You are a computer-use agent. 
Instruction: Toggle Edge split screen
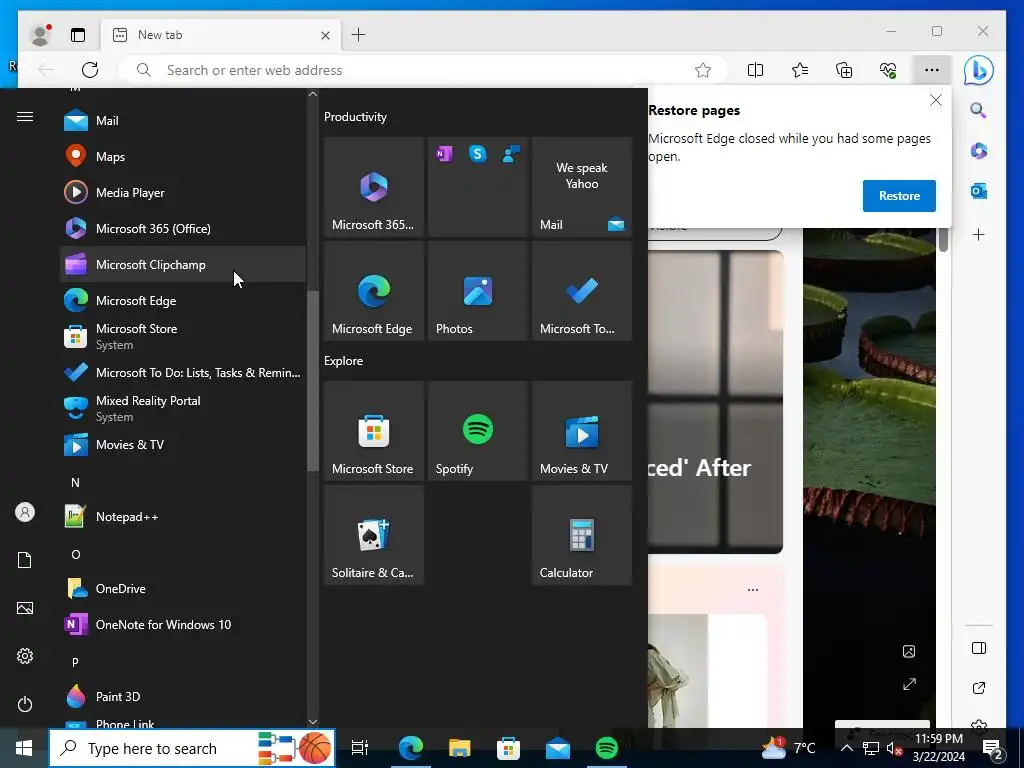point(755,70)
